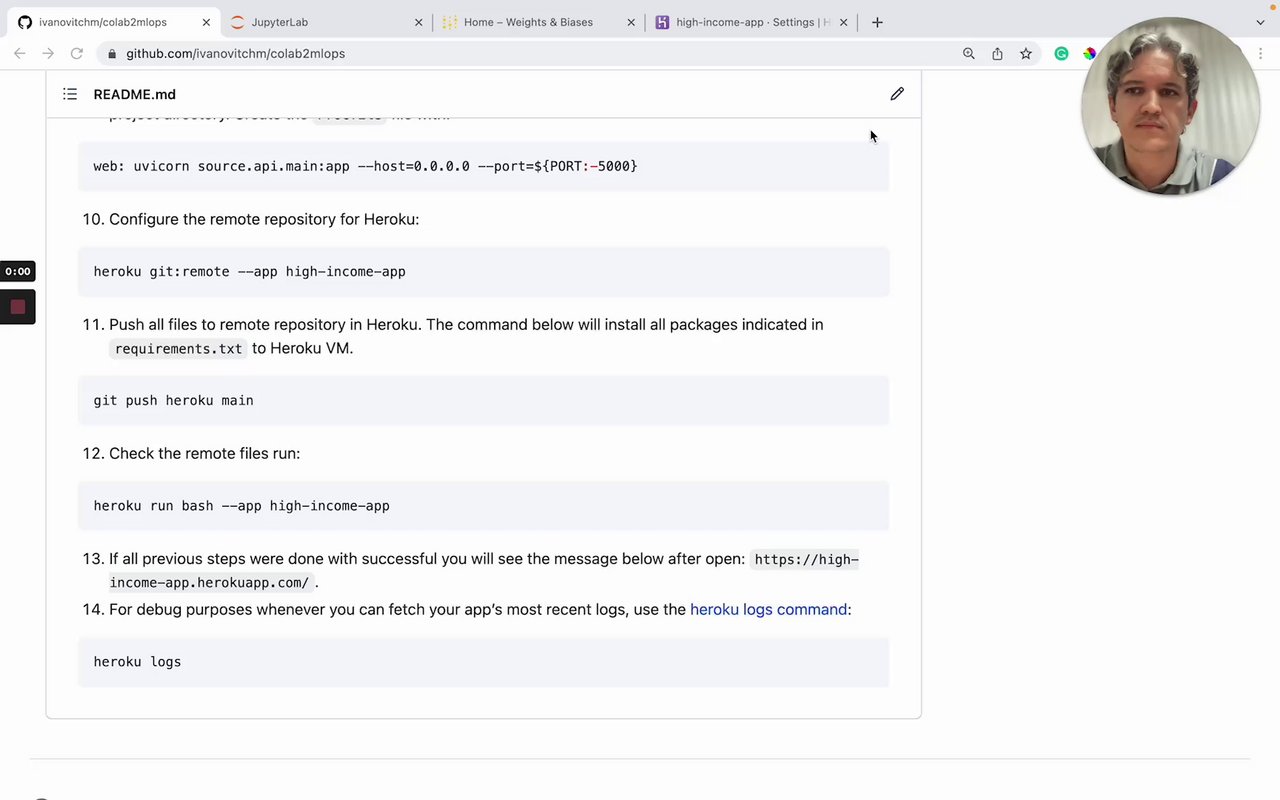Reload the current page

[76, 54]
